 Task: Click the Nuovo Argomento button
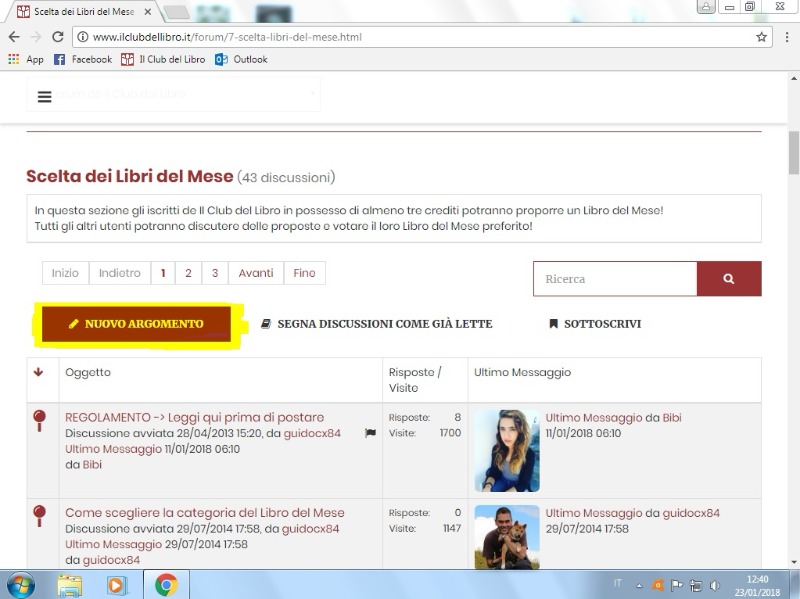(x=136, y=324)
